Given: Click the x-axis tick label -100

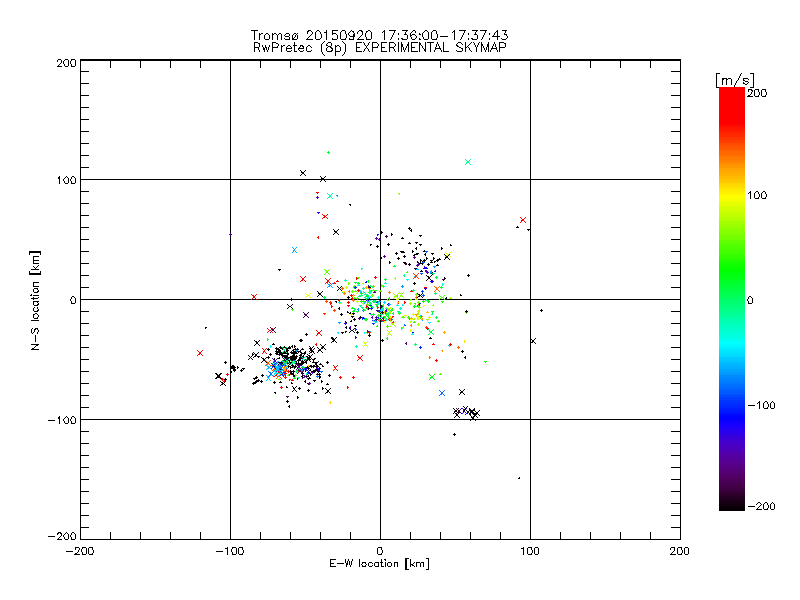Looking at the screenshot, I should coord(230,551).
